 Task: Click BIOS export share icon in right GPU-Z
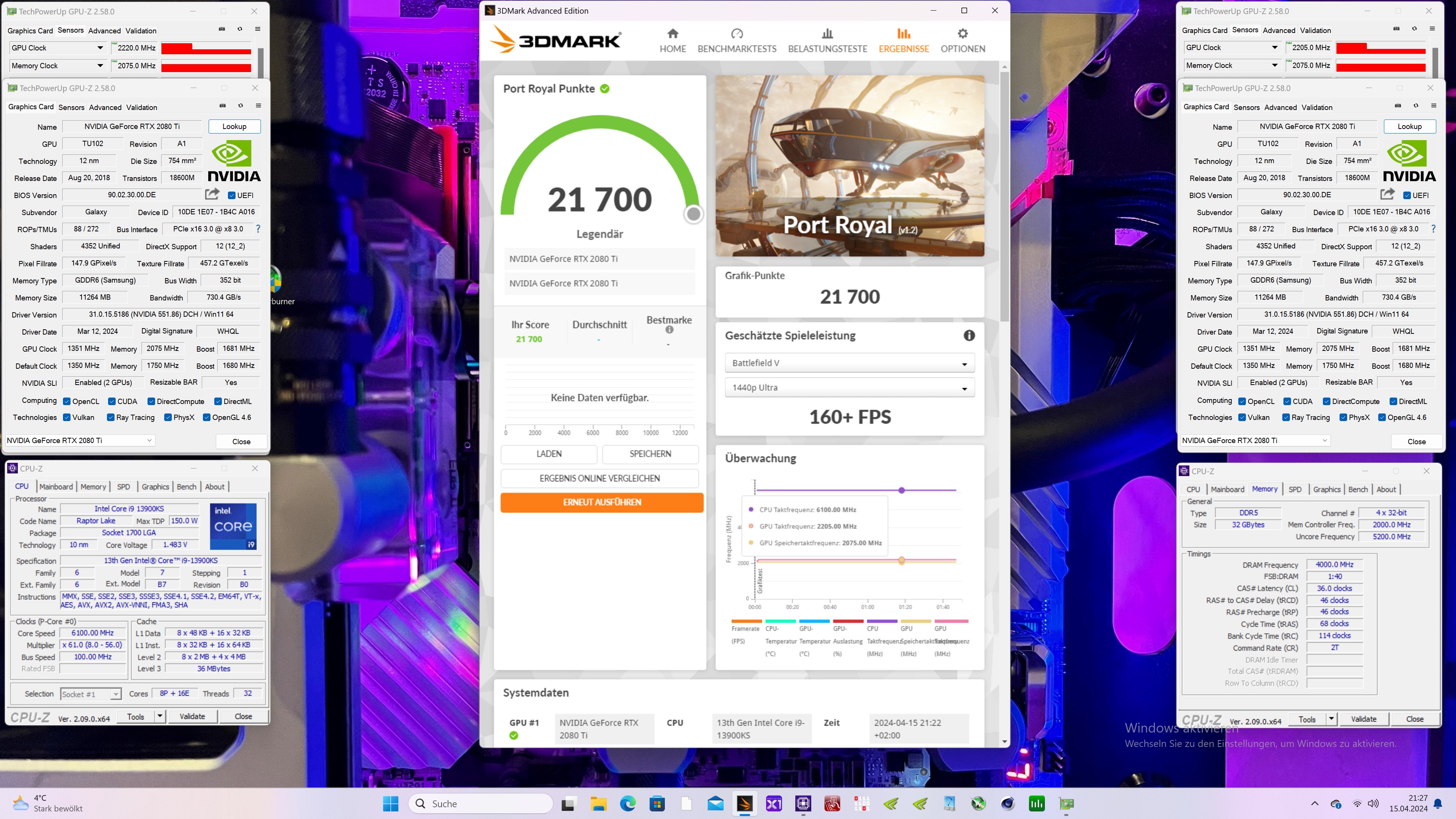[1388, 195]
